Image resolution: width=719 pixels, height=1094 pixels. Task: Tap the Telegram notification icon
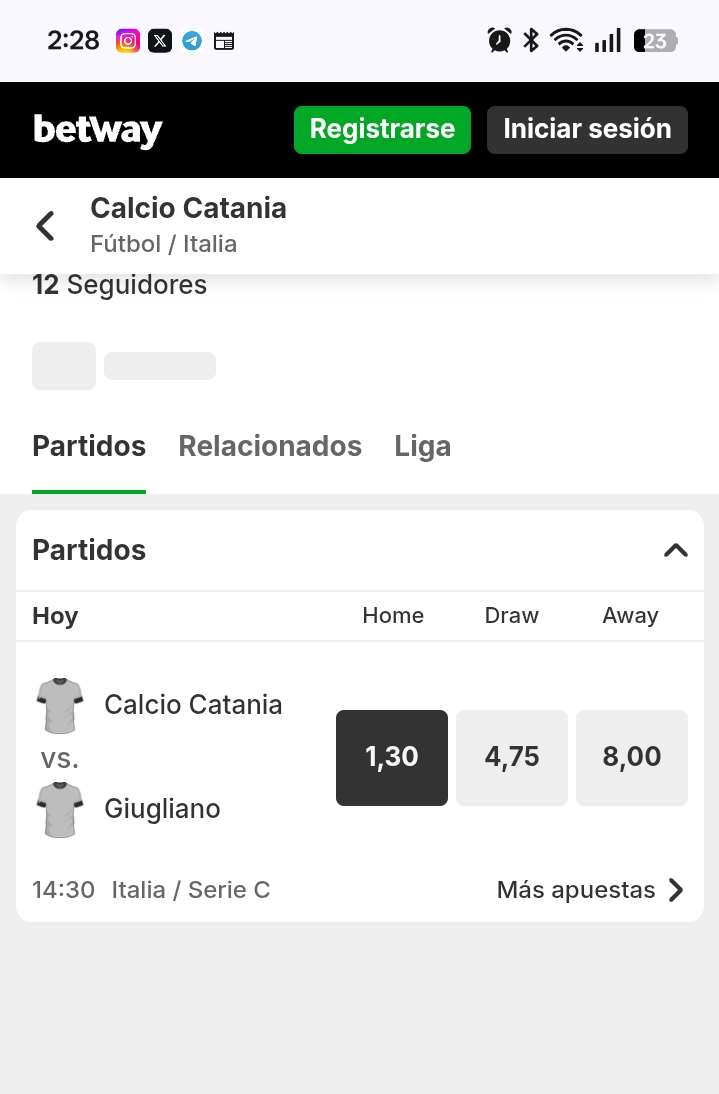tap(192, 41)
